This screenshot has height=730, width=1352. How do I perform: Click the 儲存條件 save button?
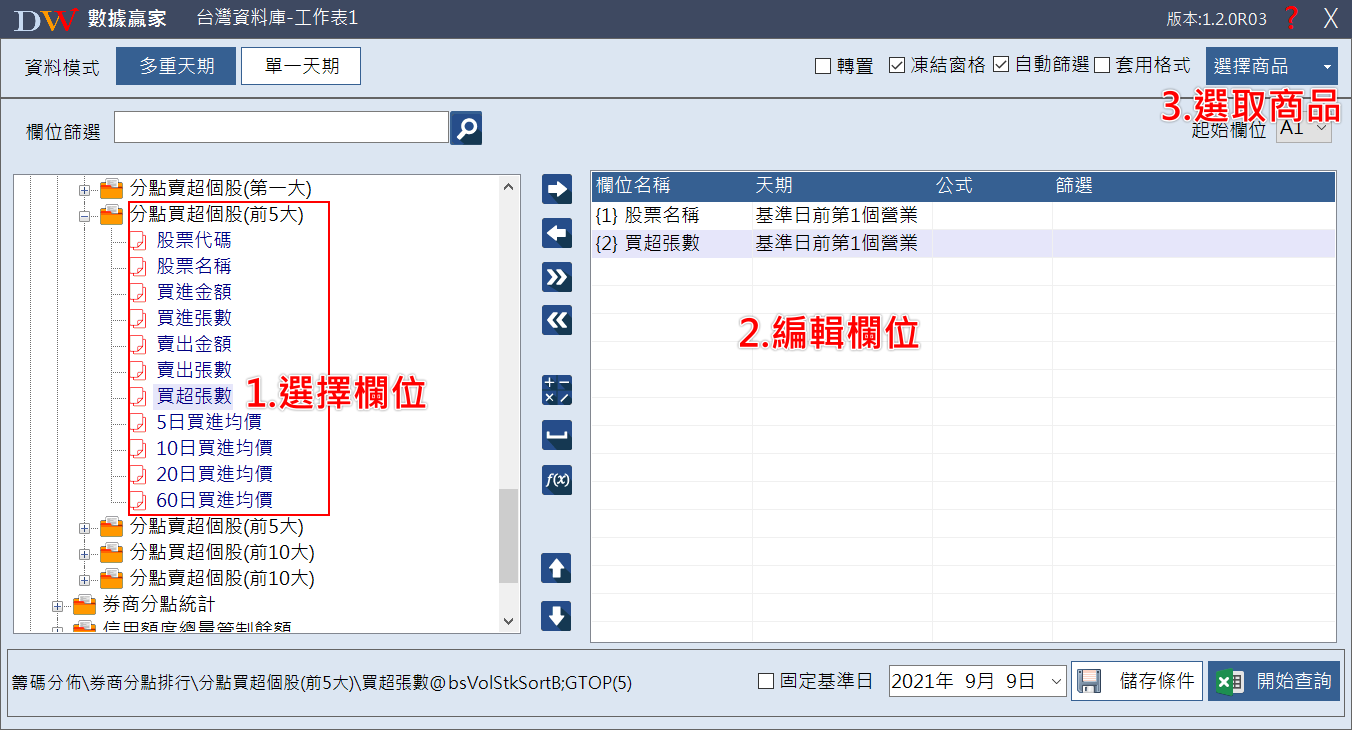[x=1137, y=681]
